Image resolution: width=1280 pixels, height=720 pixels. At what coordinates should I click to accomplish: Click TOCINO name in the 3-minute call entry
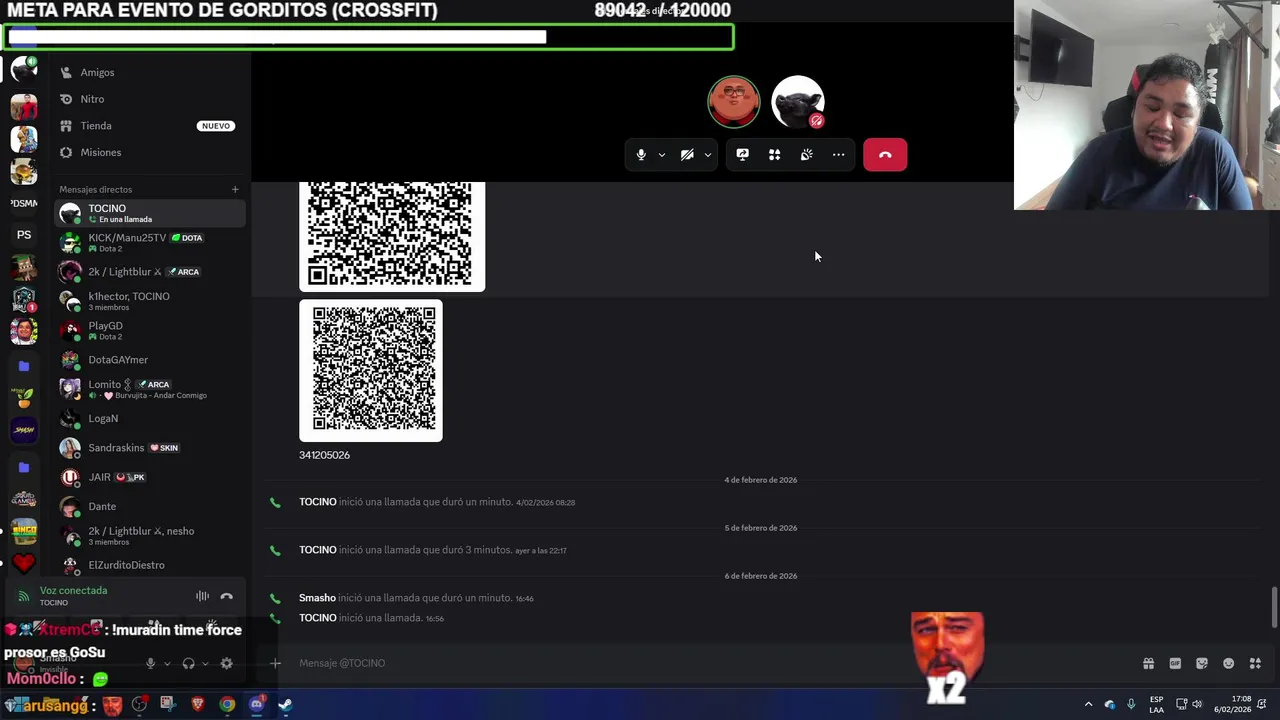tap(318, 550)
